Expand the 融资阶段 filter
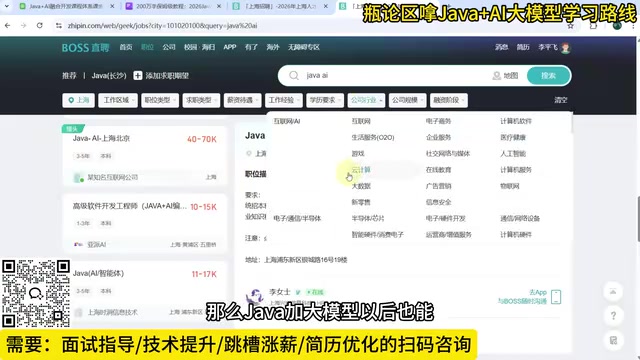Image resolution: width=640 pixels, height=360 pixels. click(449, 100)
